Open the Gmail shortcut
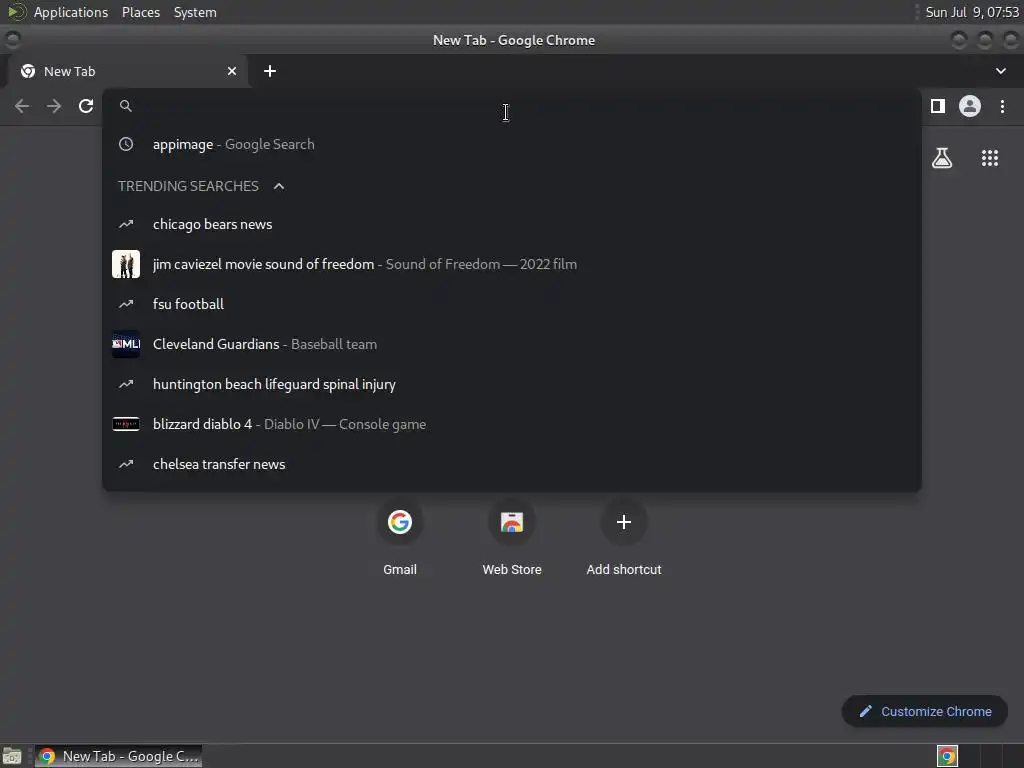1024x768 pixels. click(x=400, y=537)
